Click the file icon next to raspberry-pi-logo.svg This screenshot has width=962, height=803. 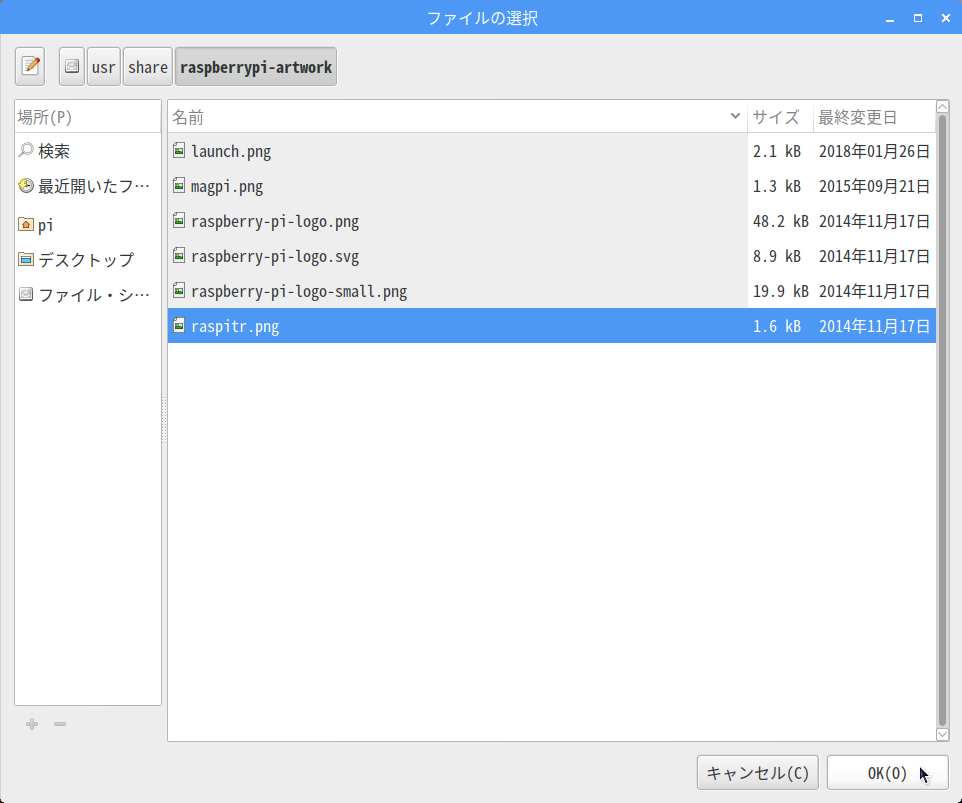click(179, 255)
